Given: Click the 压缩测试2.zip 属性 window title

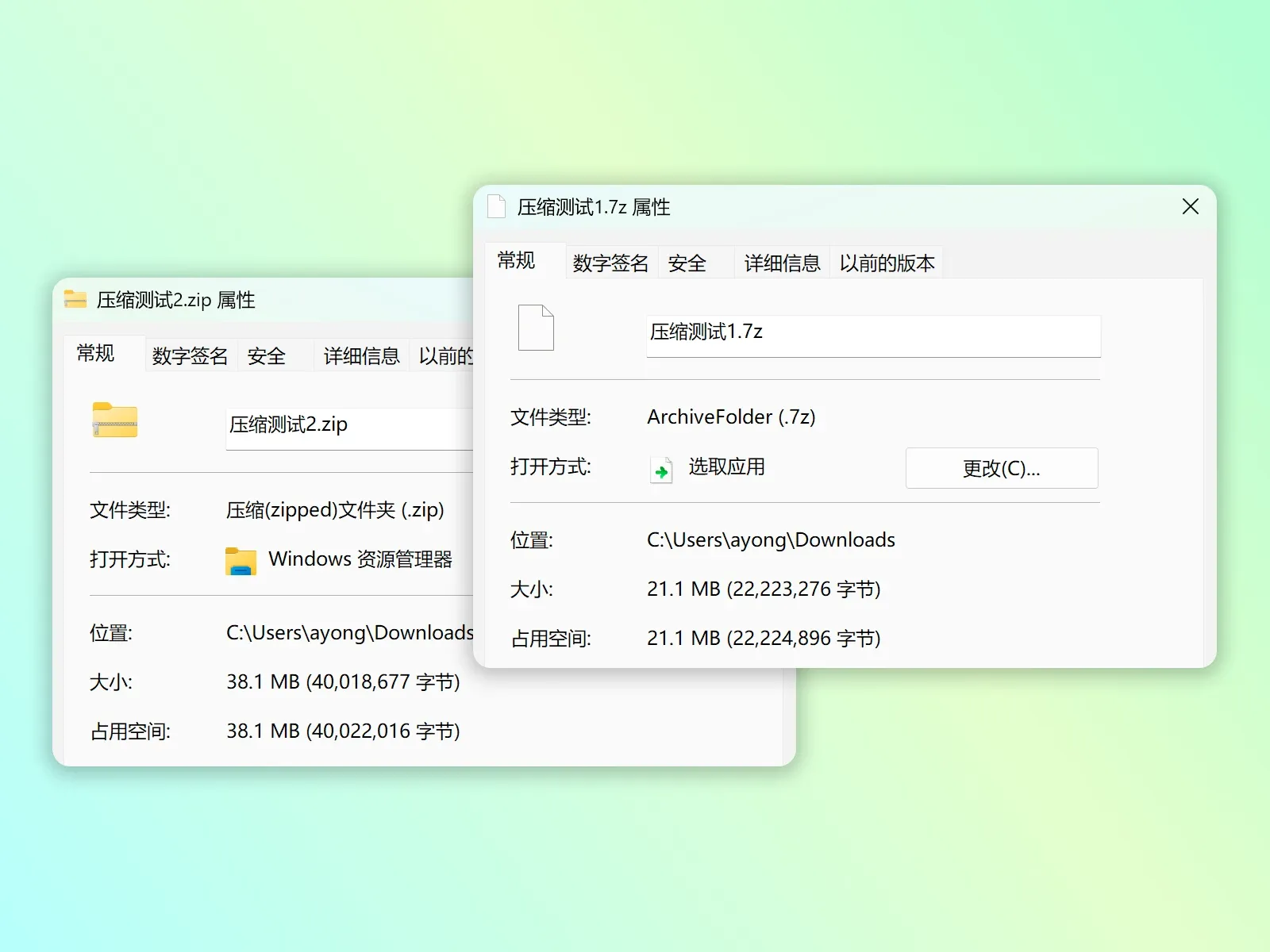Looking at the screenshot, I should 176,300.
